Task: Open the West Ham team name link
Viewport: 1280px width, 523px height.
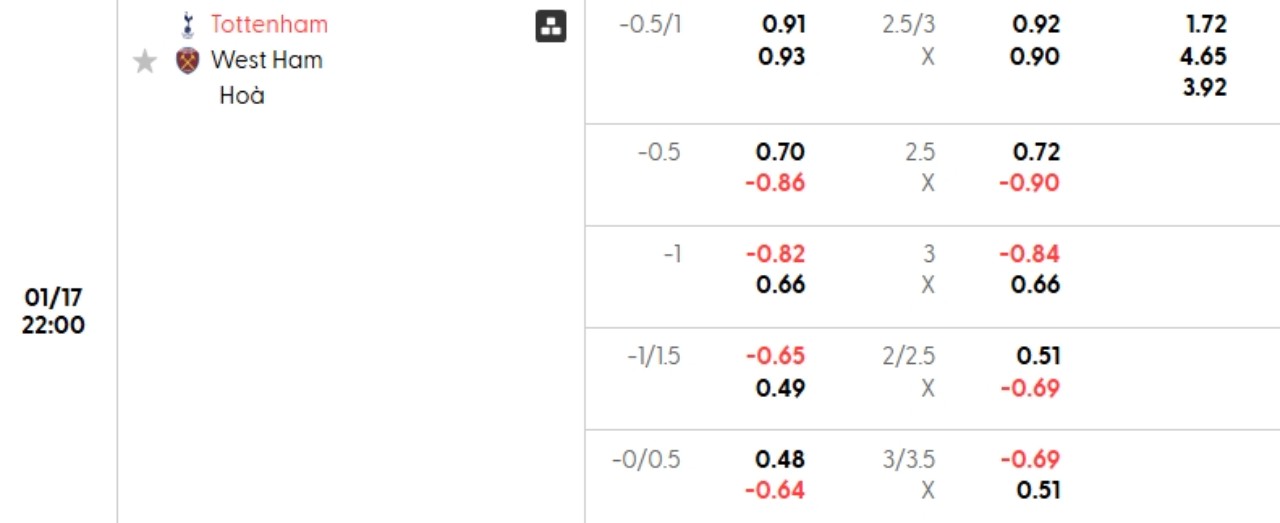Action: pos(267,60)
